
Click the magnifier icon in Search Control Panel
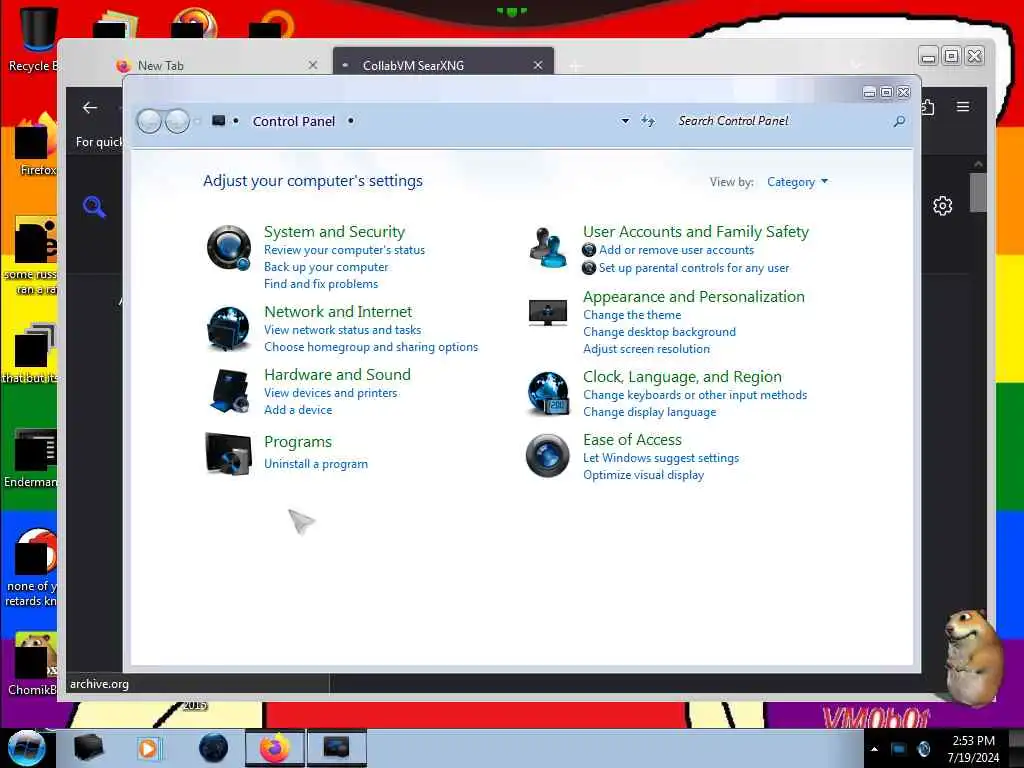click(899, 121)
